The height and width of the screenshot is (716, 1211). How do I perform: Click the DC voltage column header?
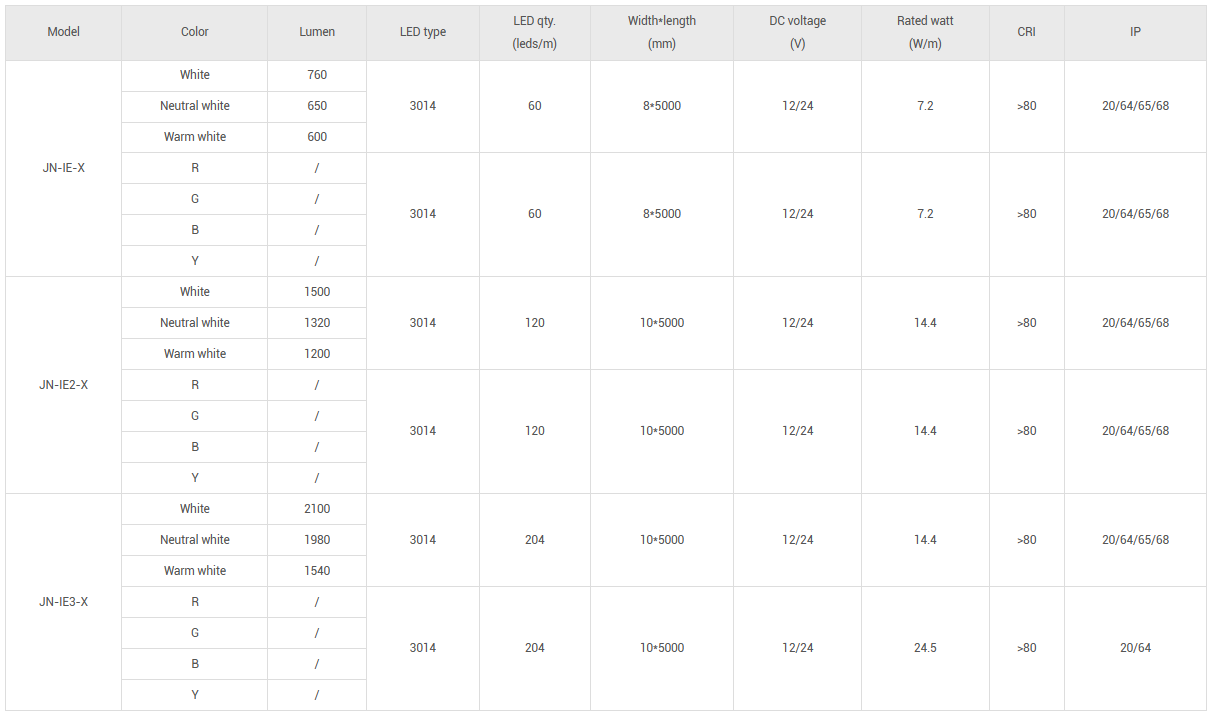tap(797, 32)
